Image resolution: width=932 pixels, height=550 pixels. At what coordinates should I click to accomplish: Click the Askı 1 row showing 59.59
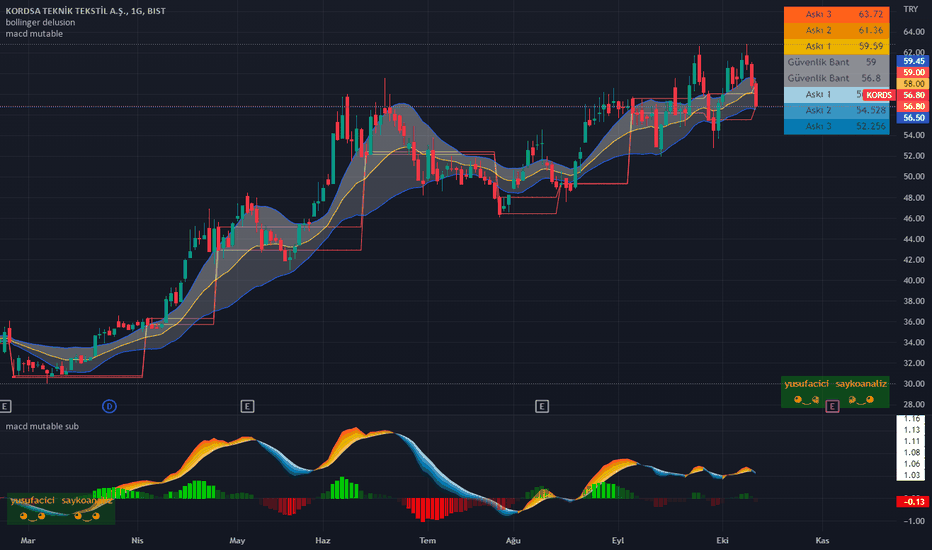click(x=836, y=46)
